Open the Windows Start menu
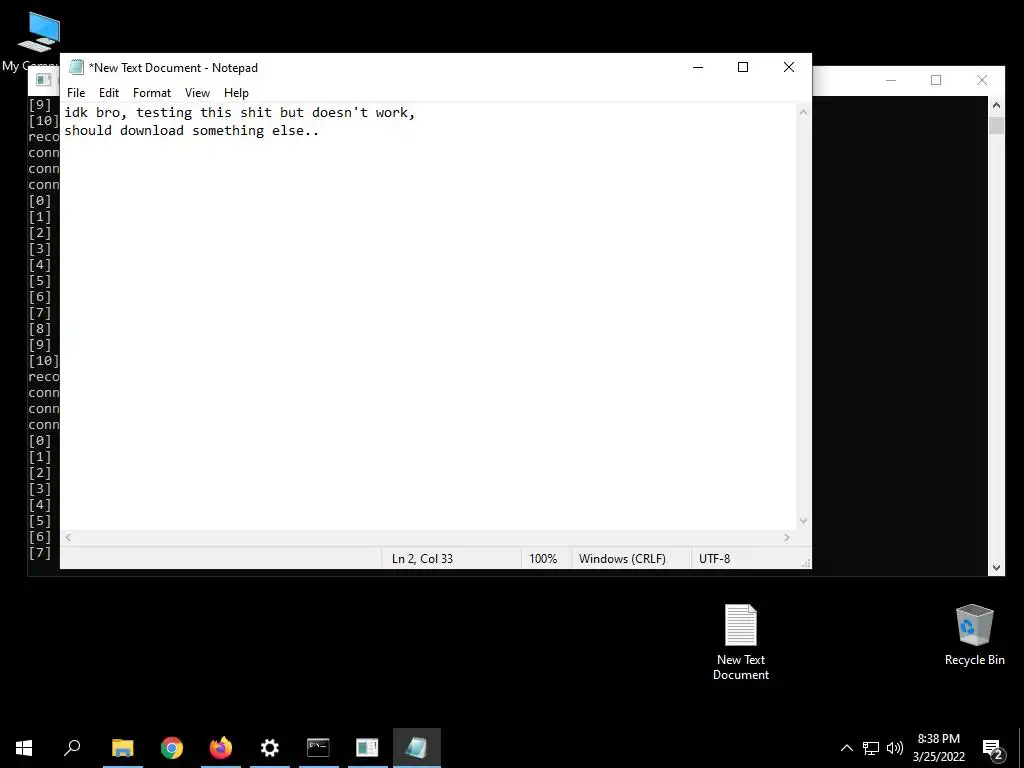 click(24, 748)
